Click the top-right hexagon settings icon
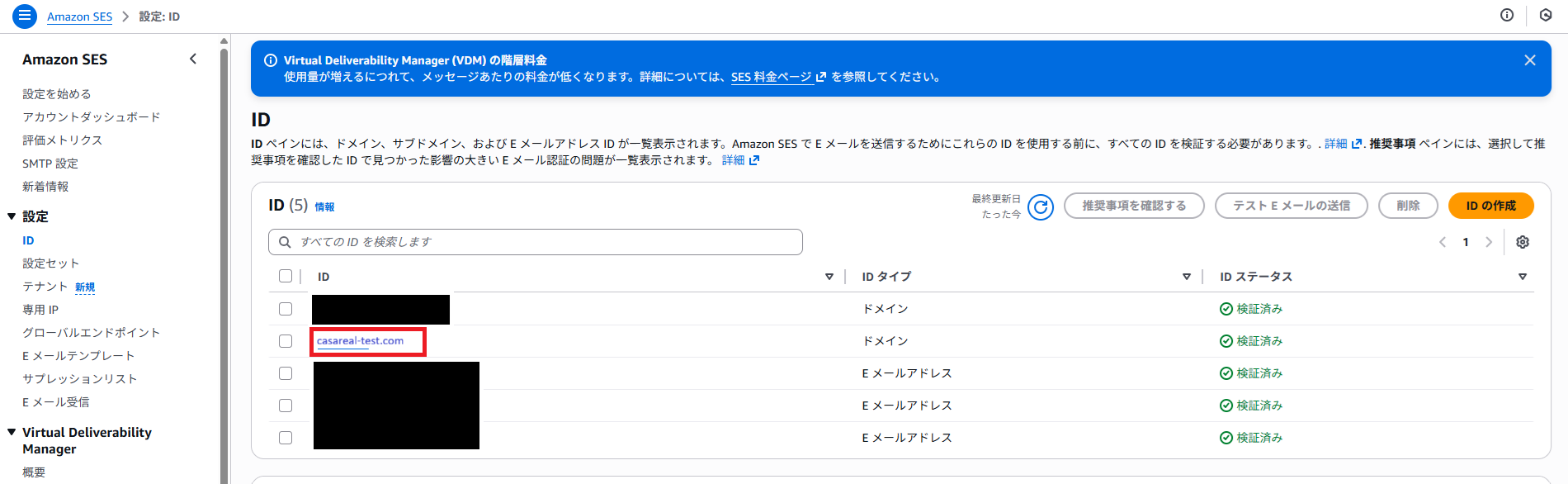 point(1546,16)
